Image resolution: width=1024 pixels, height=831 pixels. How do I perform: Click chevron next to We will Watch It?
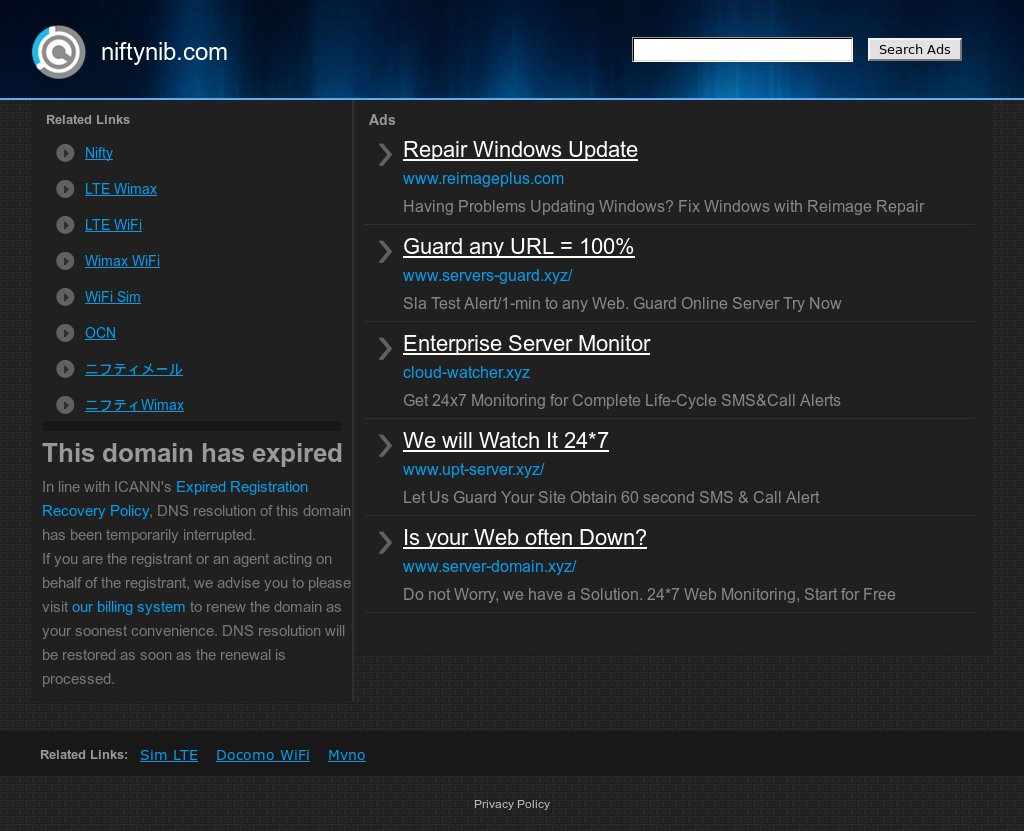pyautogui.click(x=385, y=445)
